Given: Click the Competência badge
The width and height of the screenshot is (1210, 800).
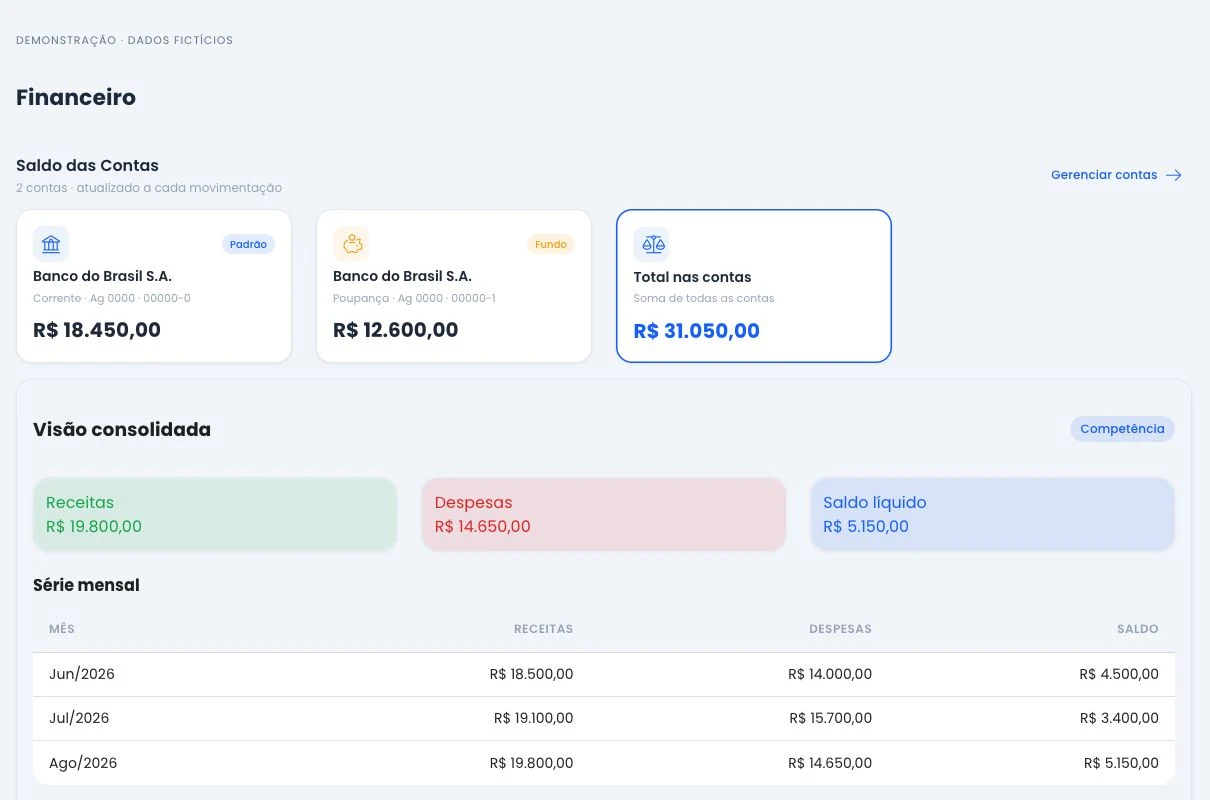Looking at the screenshot, I should pyautogui.click(x=1122, y=429).
